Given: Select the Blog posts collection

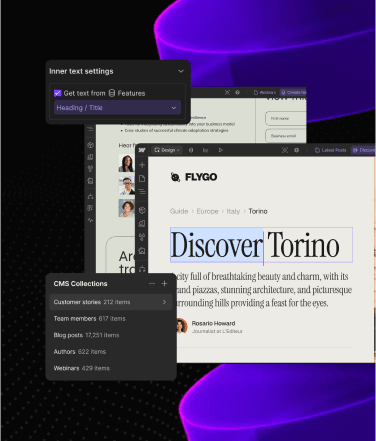Looking at the screenshot, I should (86, 335).
